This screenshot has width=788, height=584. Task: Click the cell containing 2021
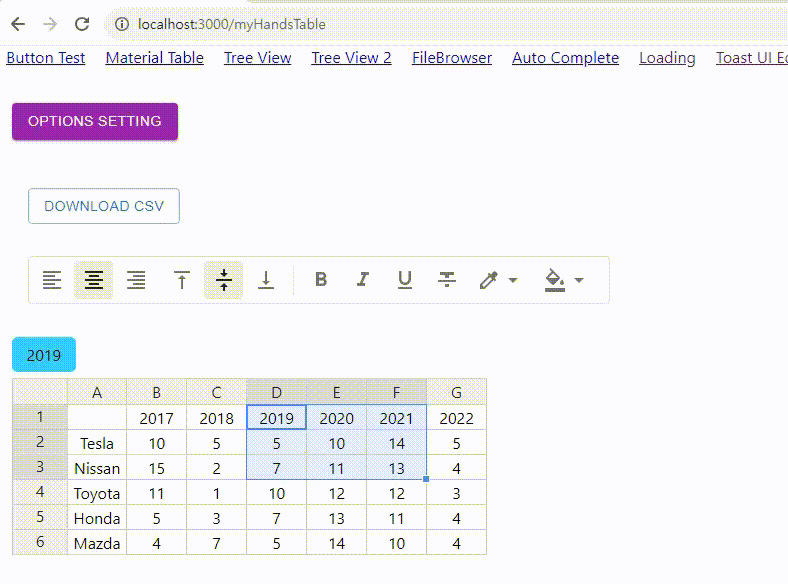coord(397,418)
